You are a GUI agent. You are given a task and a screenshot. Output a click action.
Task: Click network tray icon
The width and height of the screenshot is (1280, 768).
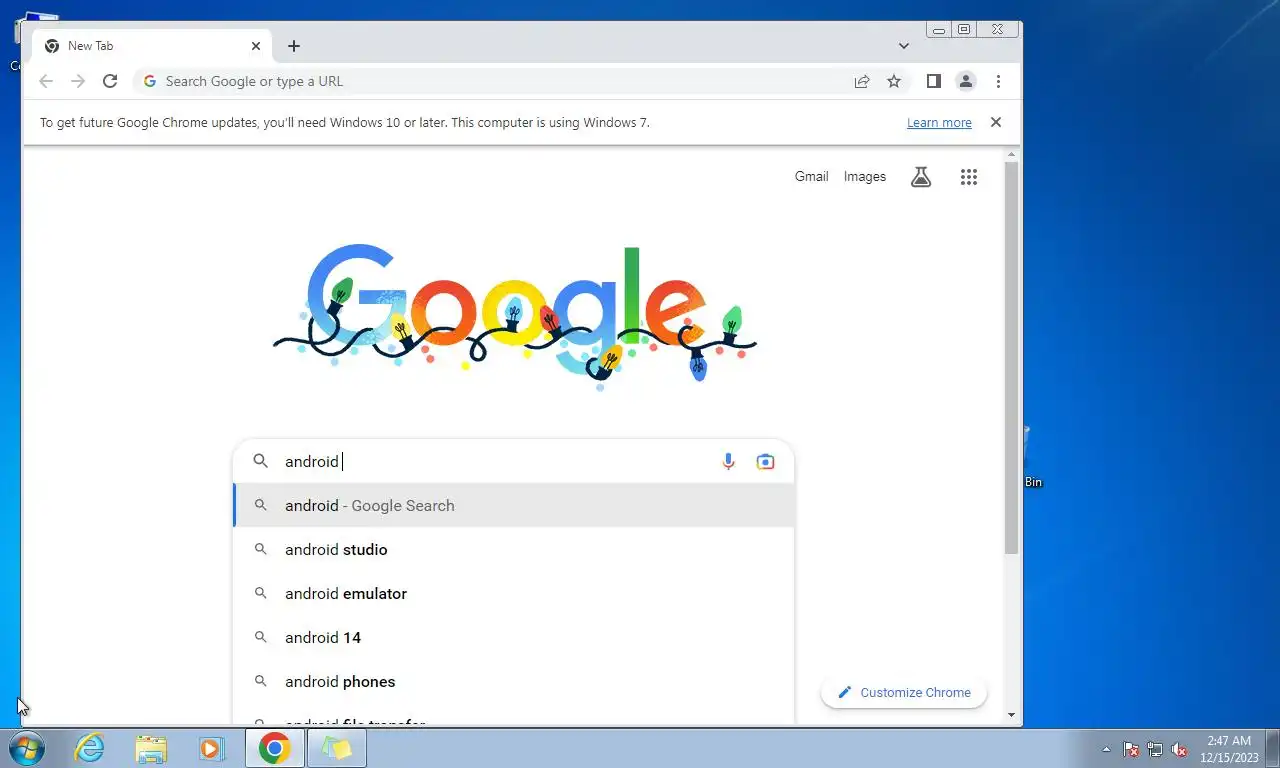pos(1155,749)
